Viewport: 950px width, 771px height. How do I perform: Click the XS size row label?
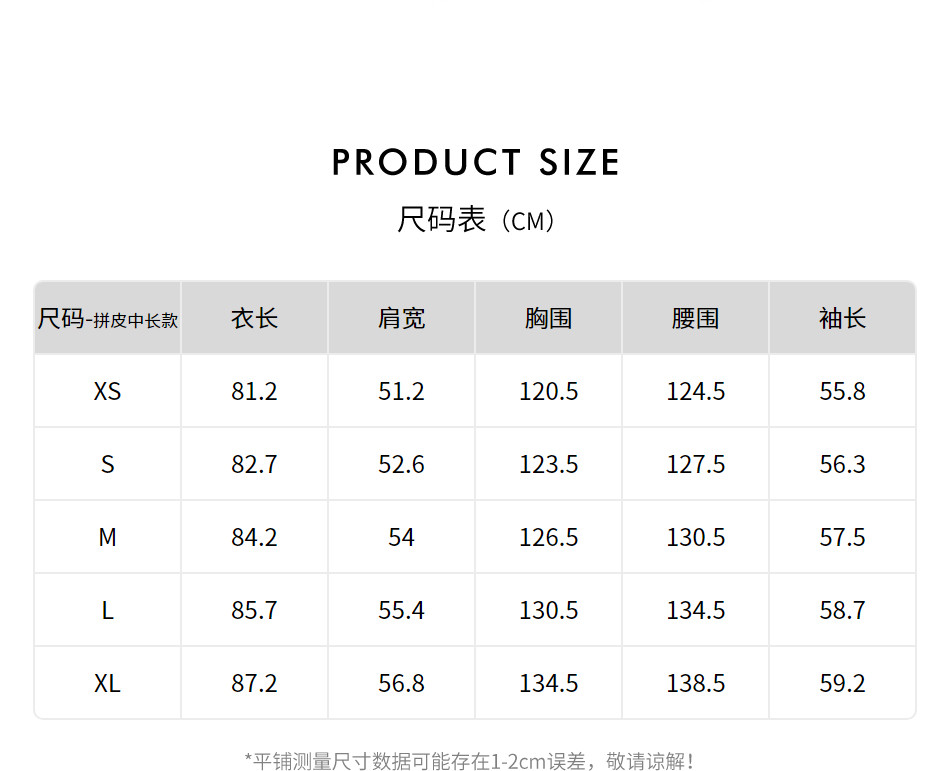point(108,391)
